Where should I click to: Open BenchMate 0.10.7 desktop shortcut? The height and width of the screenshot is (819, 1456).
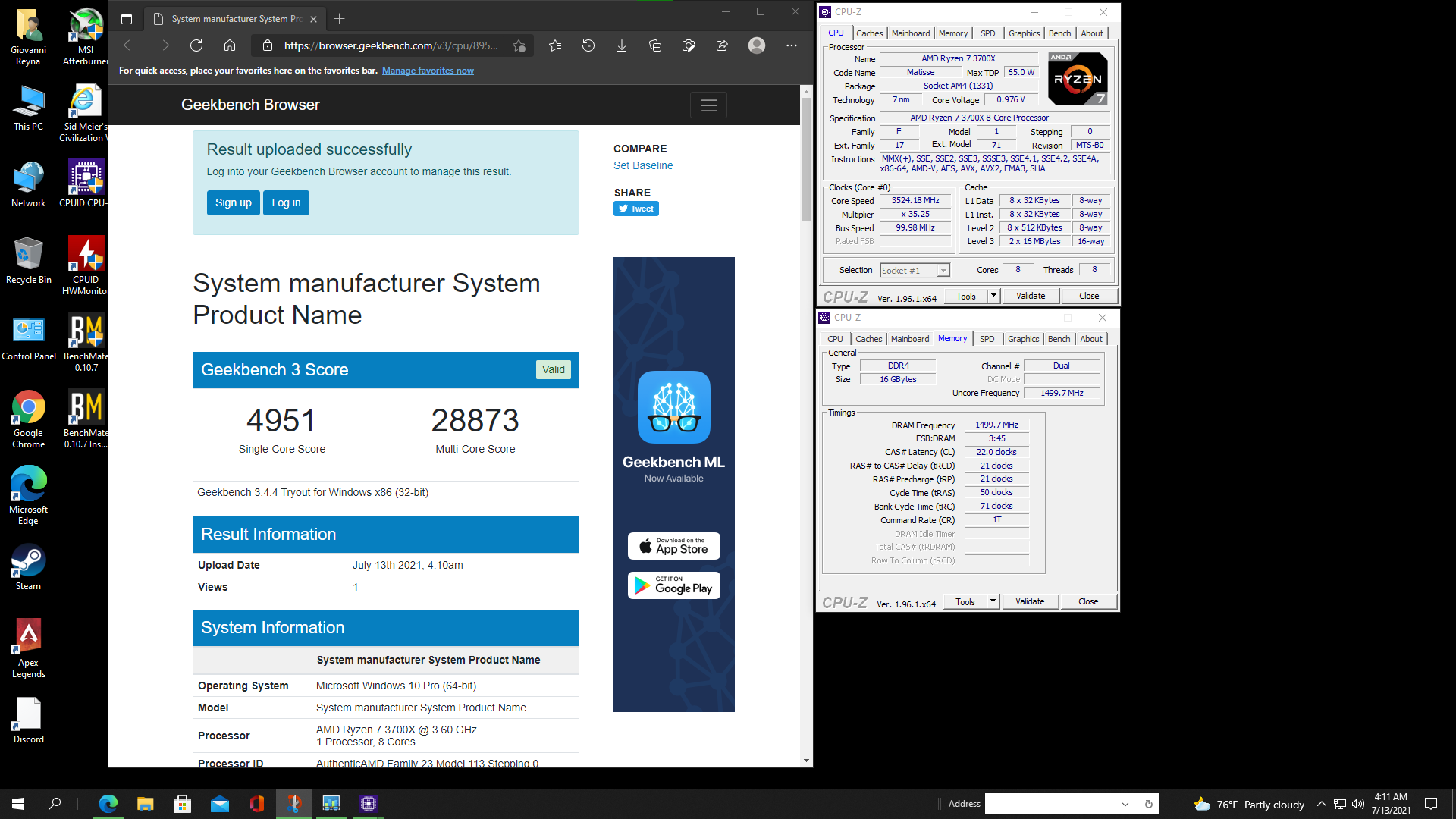pos(86,343)
